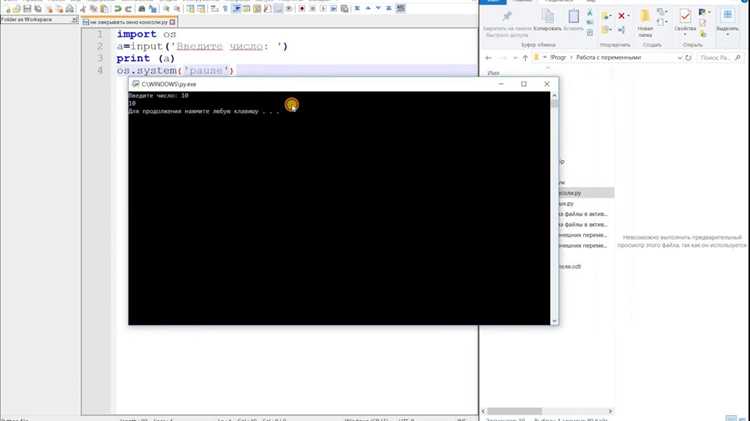Toggle Folder as Workspace toolbar button

click(278, 9)
